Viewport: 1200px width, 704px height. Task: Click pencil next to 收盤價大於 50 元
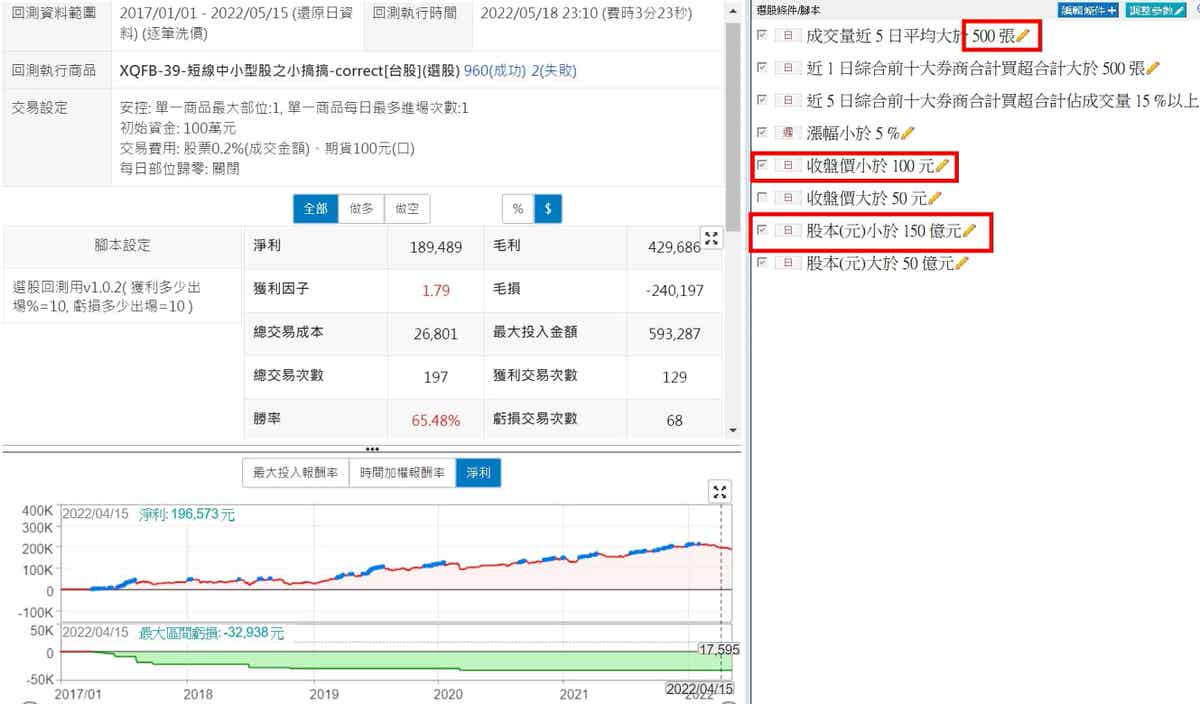pyautogui.click(x=935, y=198)
